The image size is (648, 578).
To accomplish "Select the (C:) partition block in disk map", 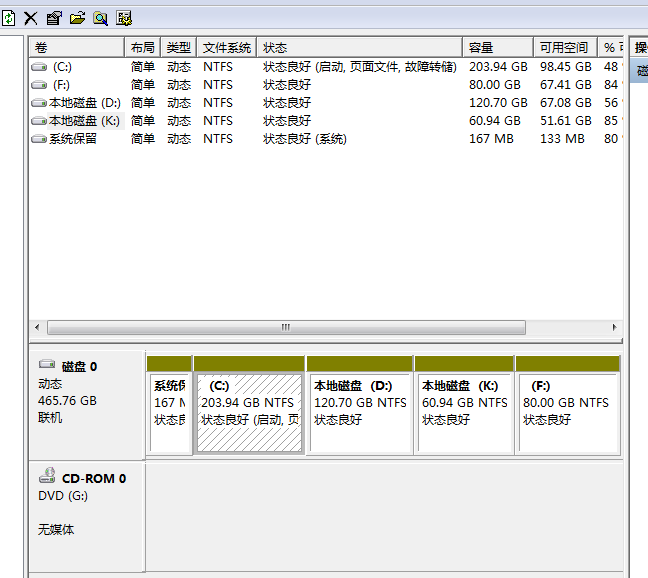I will click(x=249, y=412).
